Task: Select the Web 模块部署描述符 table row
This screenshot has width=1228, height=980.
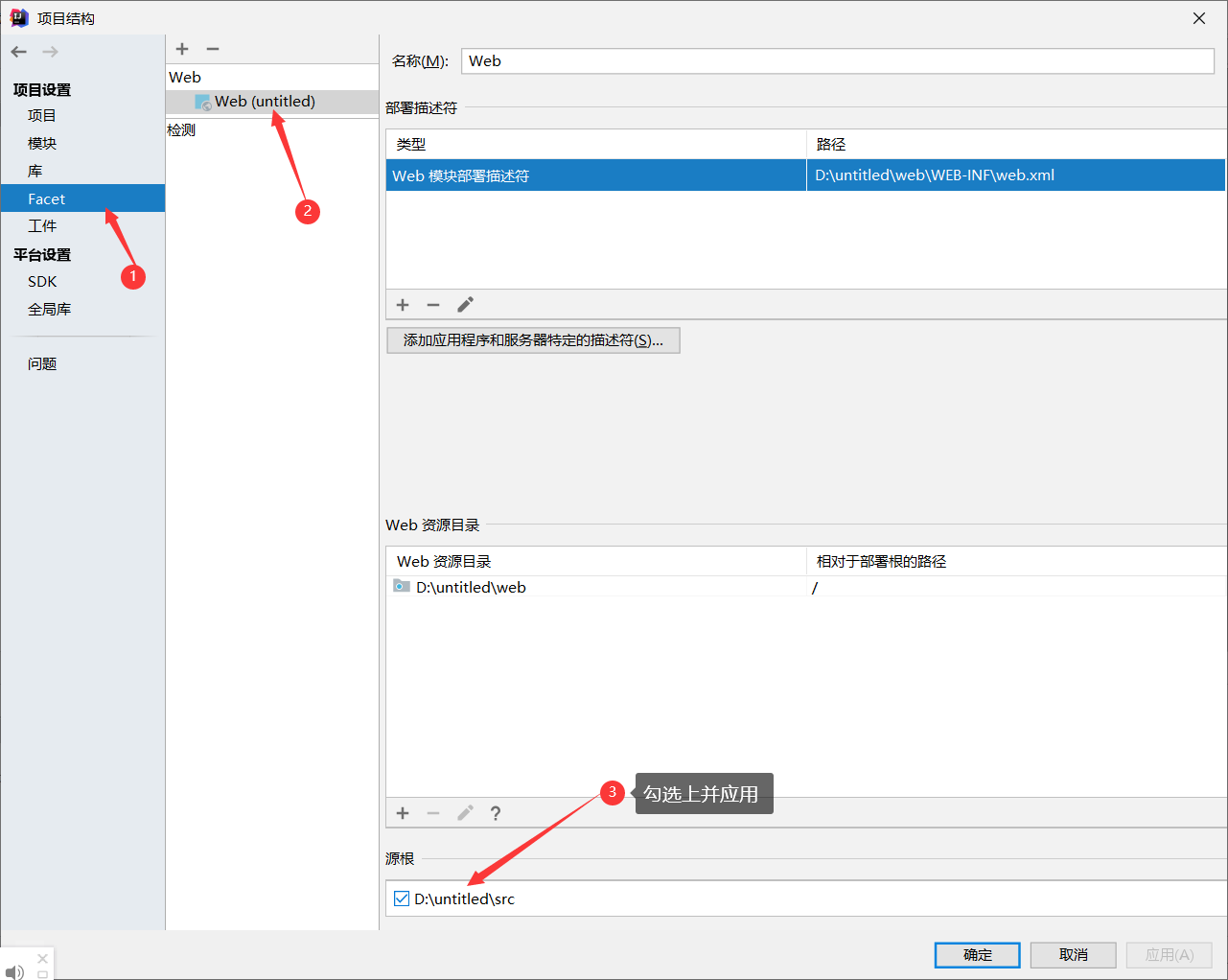Action: point(594,175)
